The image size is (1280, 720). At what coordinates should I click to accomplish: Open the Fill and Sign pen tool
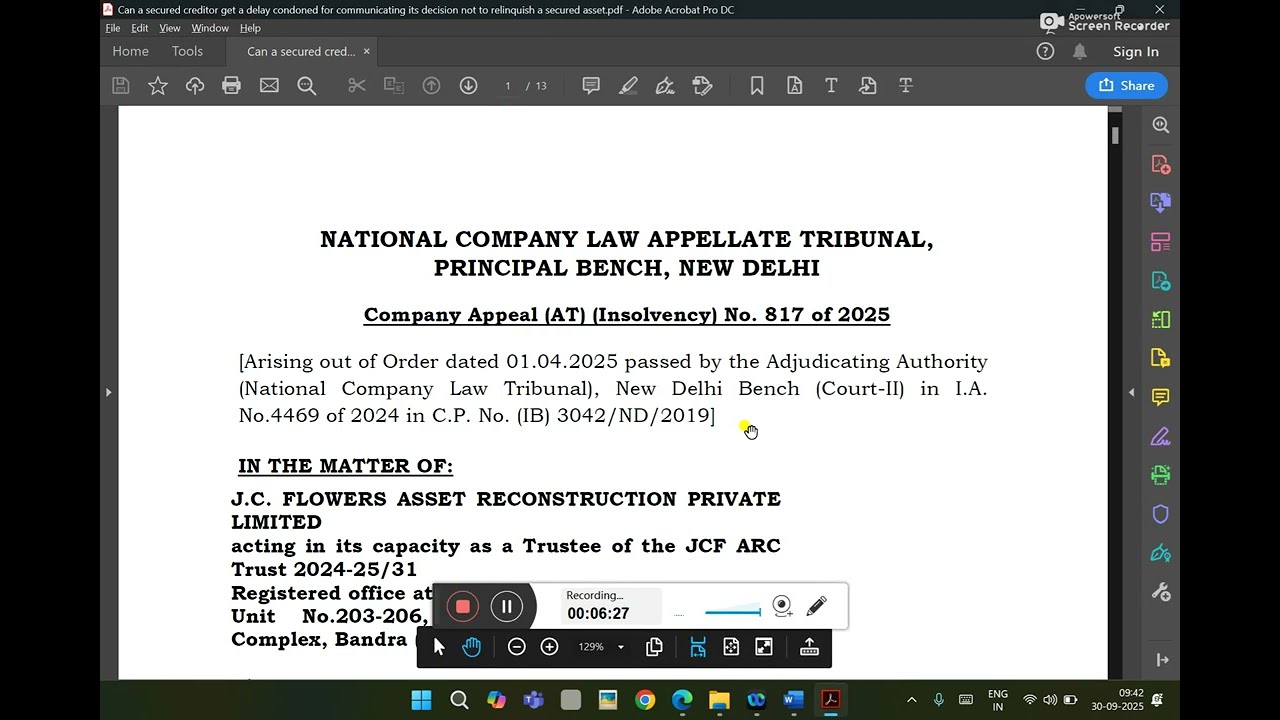tap(665, 86)
